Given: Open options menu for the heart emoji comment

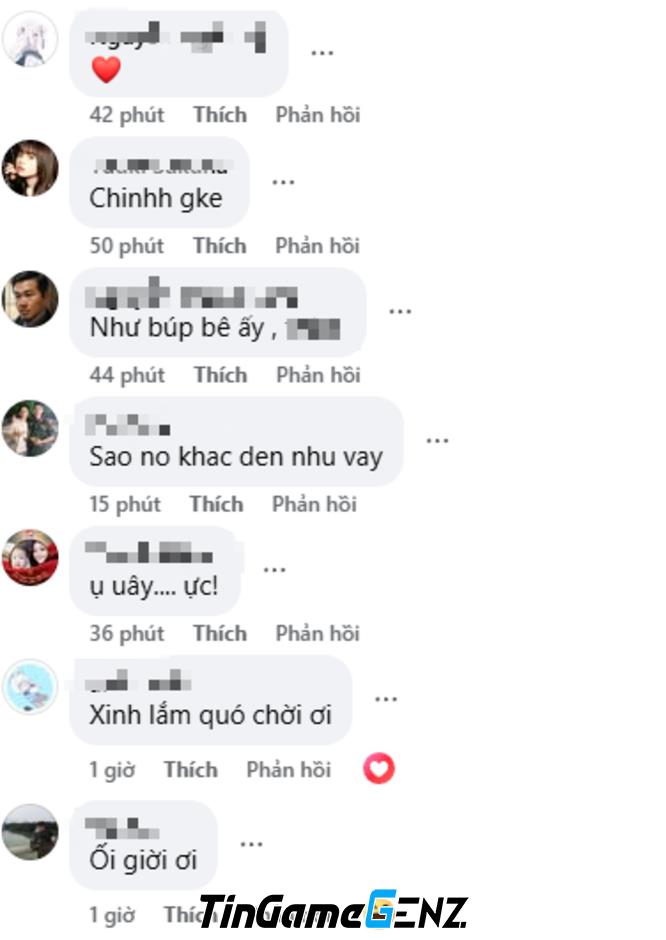Looking at the screenshot, I should pos(322,53).
